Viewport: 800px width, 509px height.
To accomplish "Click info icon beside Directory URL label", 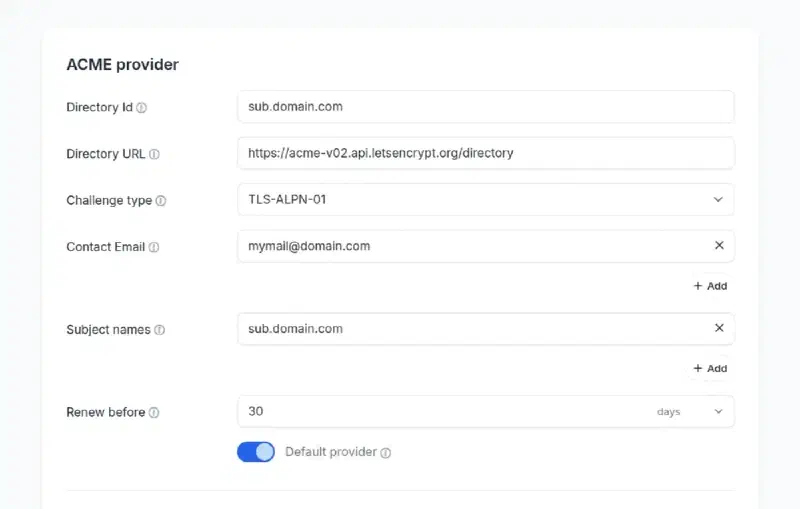I will pos(154,154).
